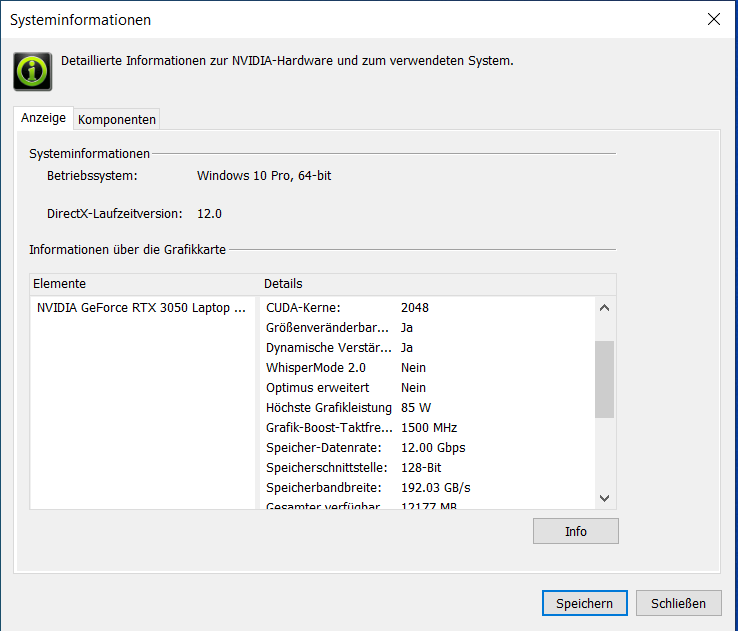Click Windows 10 Pro, 64-bit text
This screenshot has height=631, width=738.
point(264,176)
